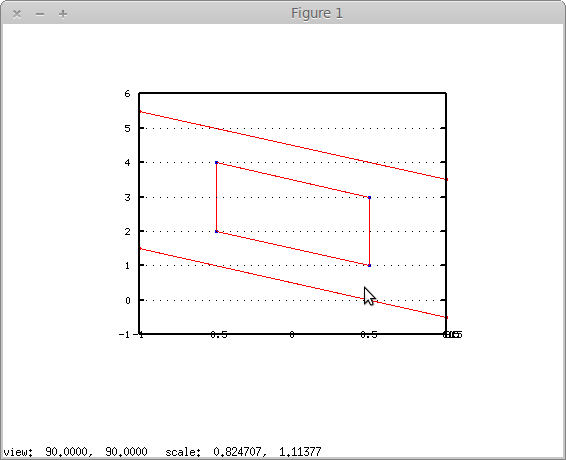Click the left vertical edge of the parallelogram
The height and width of the screenshot is (460, 566).
point(217,197)
